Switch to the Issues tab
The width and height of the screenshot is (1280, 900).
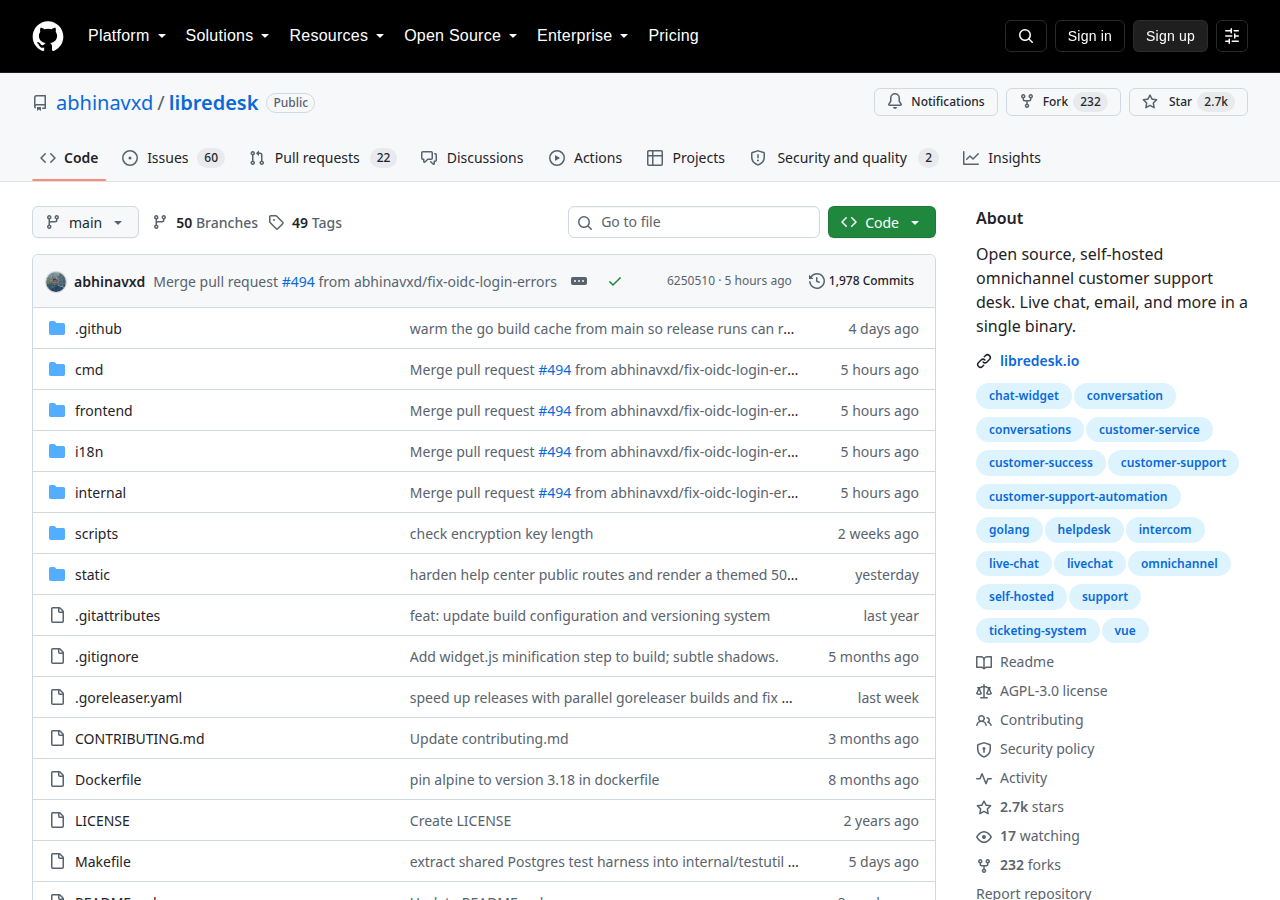tap(173, 158)
